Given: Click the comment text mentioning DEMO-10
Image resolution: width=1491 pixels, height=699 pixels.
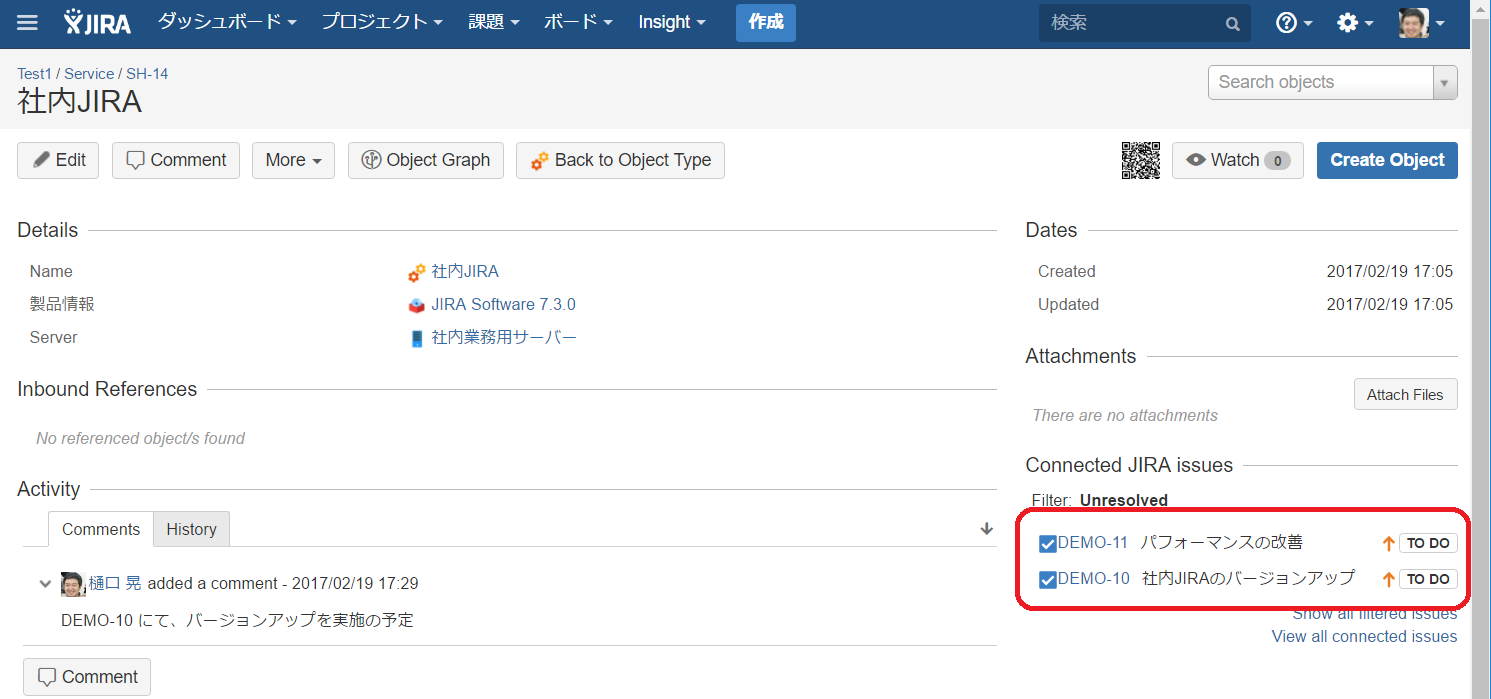Looking at the screenshot, I should [x=237, y=620].
